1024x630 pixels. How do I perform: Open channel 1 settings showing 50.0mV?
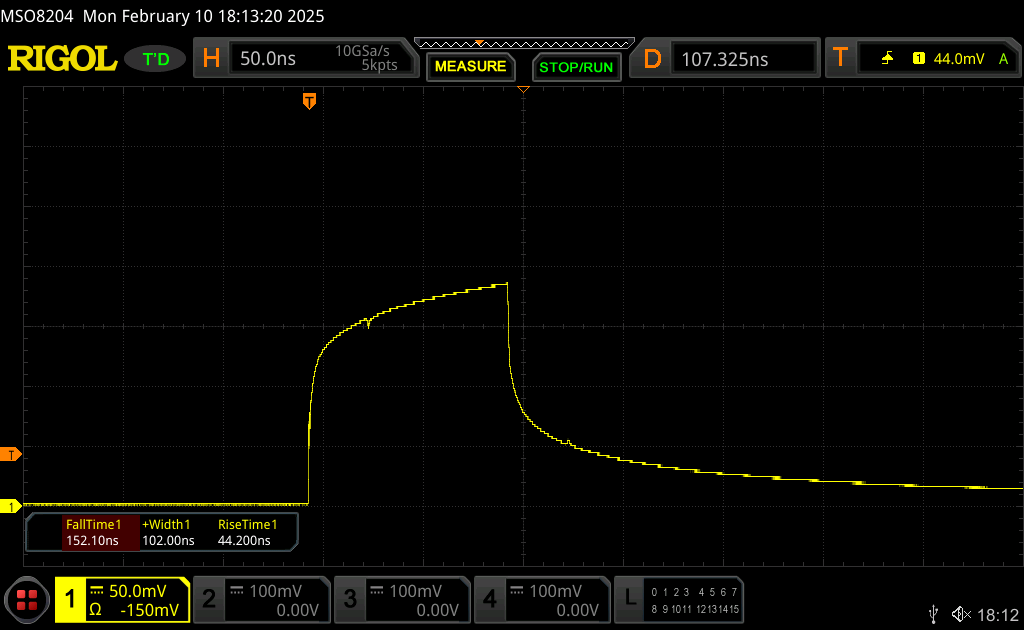click(122, 600)
